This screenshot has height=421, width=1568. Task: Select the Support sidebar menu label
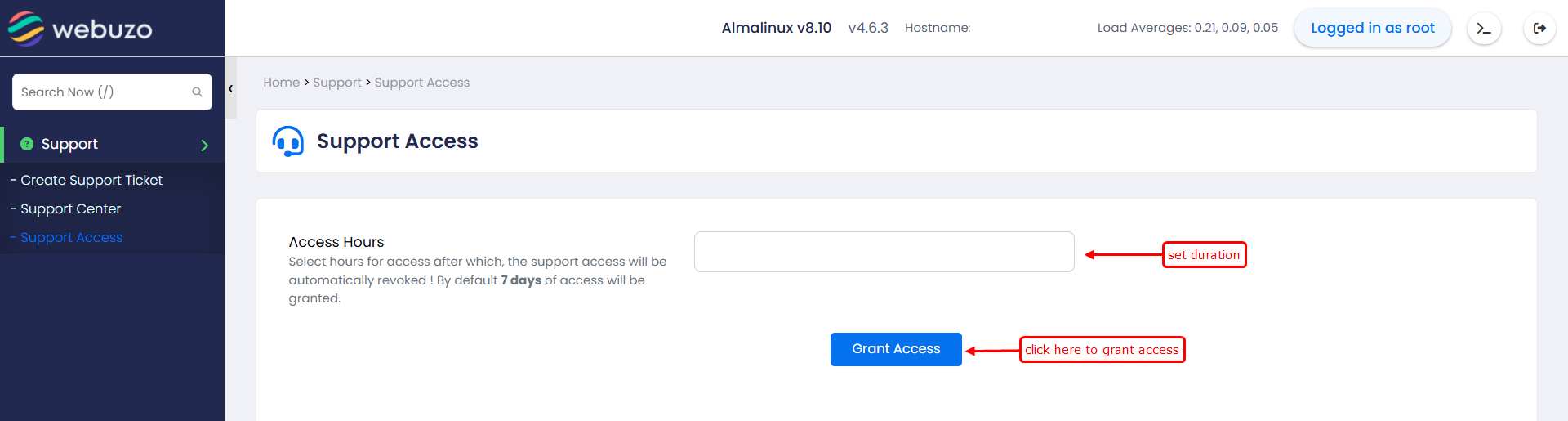click(x=69, y=144)
